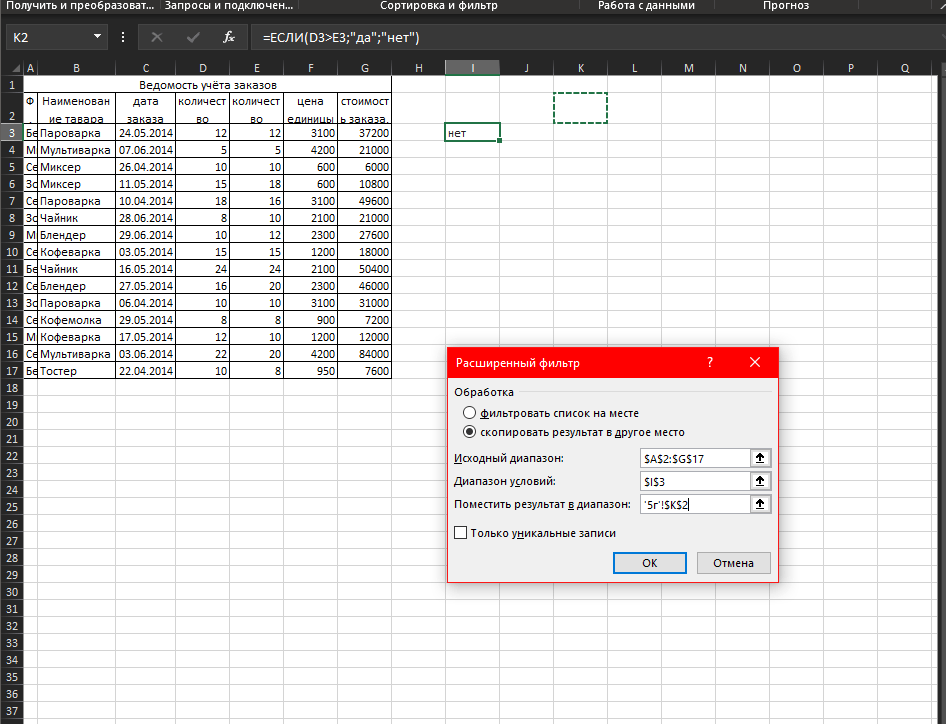Click range picker for Поместить результат field
The image size is (946, 724).
[760, 504]
